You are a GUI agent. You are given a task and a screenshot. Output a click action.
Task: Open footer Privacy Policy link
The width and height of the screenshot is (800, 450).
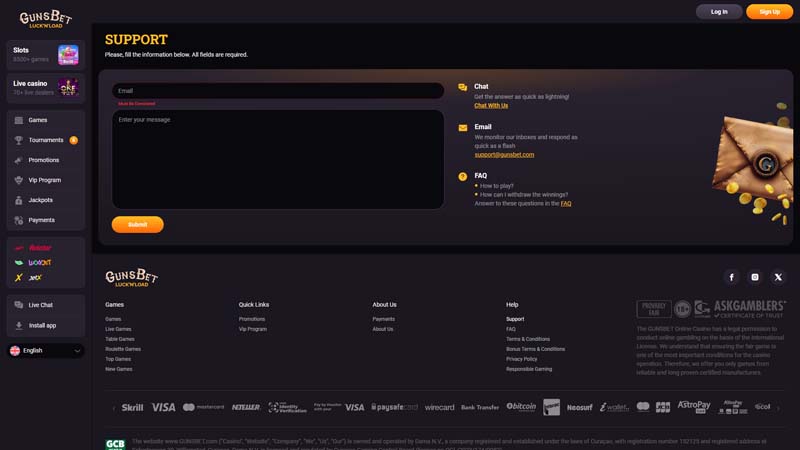tap(521, 359)
